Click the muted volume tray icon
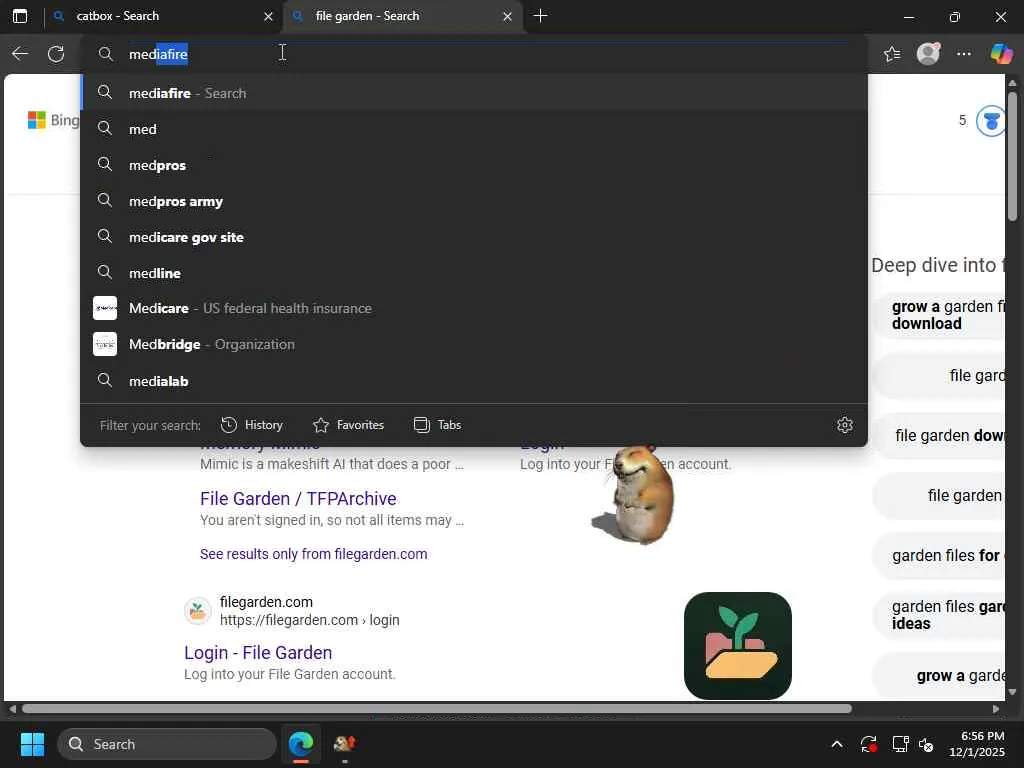Screen dimensions: 1024x768 [x=926, y=744]
